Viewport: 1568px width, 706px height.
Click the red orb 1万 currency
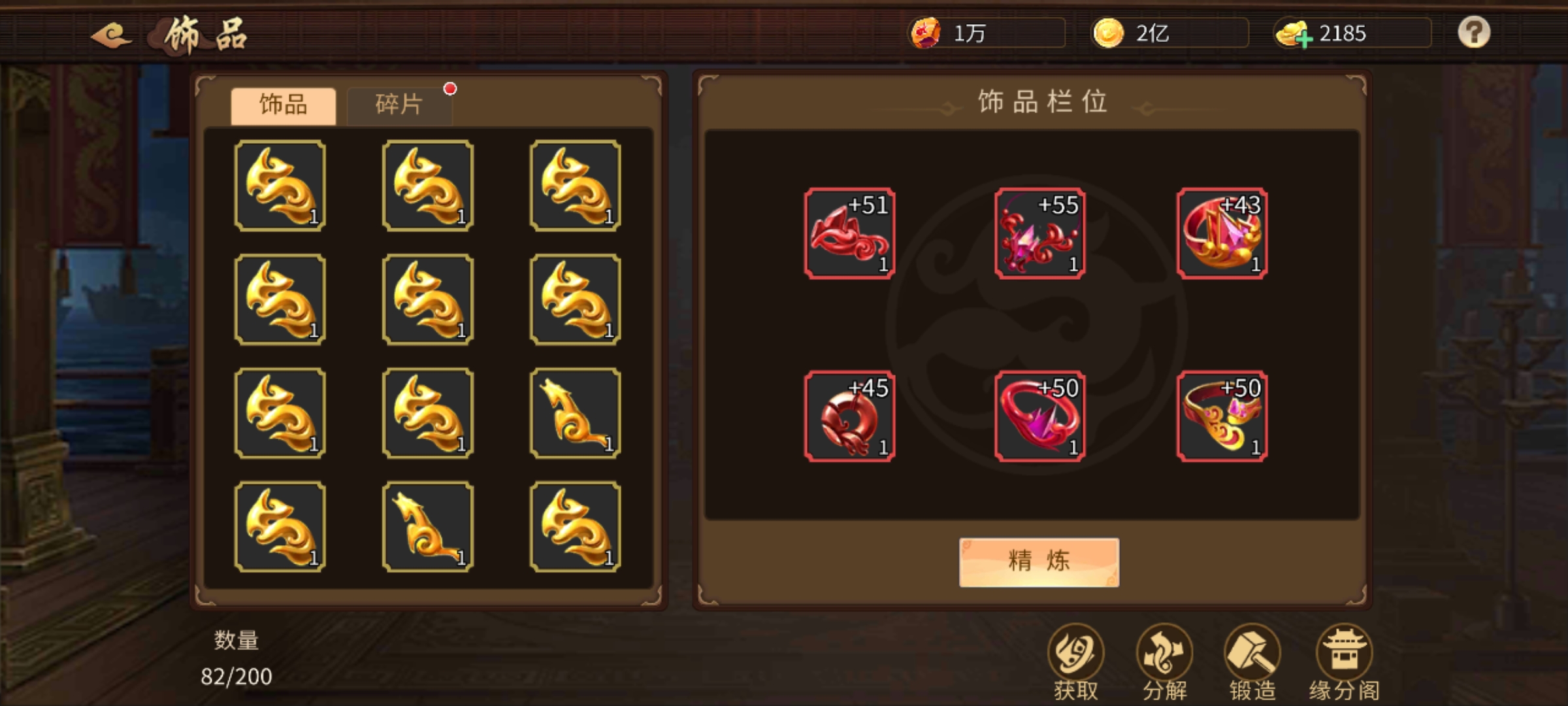tap(926, 33)
